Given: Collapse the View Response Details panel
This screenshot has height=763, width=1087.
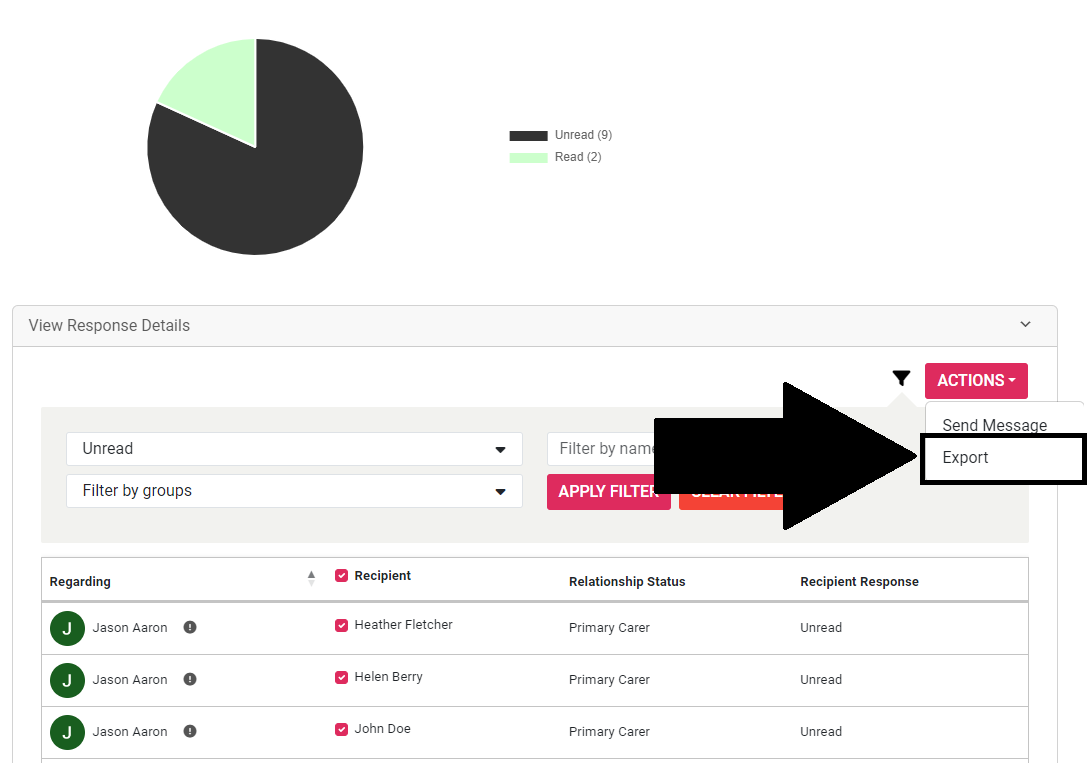Looking at the screenshot, I should click(x=1025, y=325).
